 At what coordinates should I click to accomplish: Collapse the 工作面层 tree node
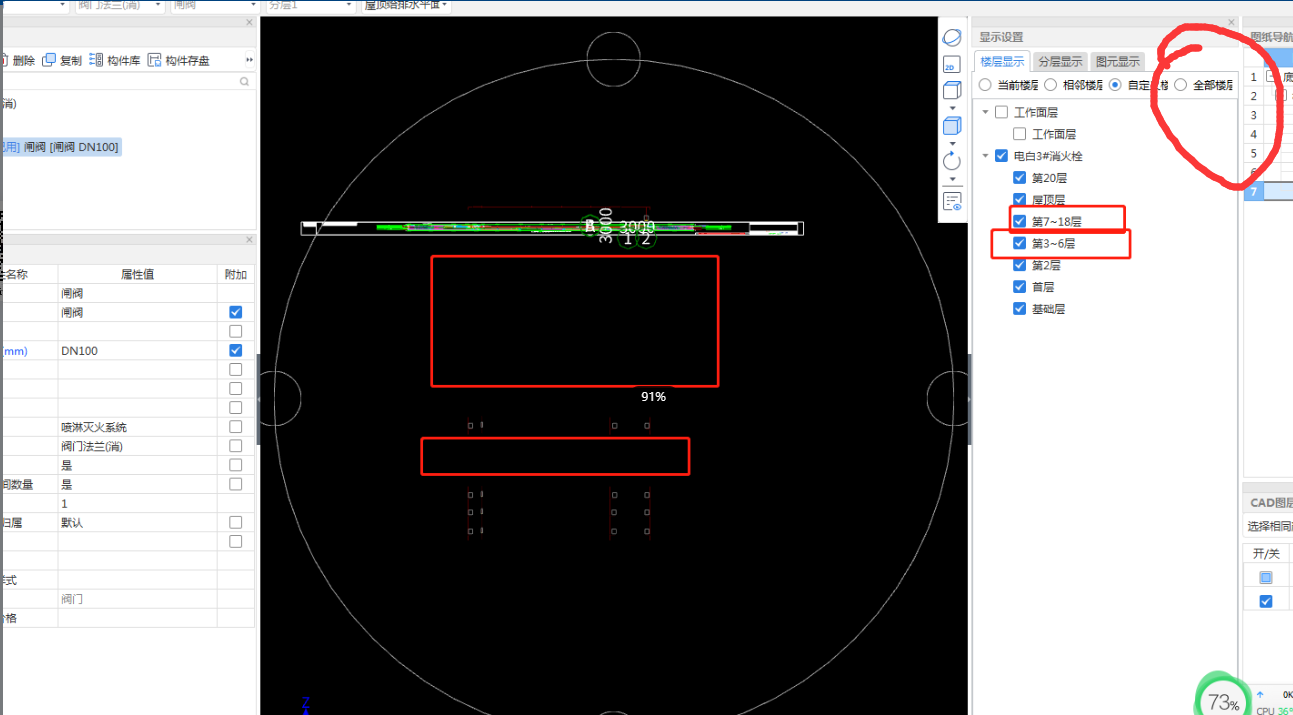[986, 112]
